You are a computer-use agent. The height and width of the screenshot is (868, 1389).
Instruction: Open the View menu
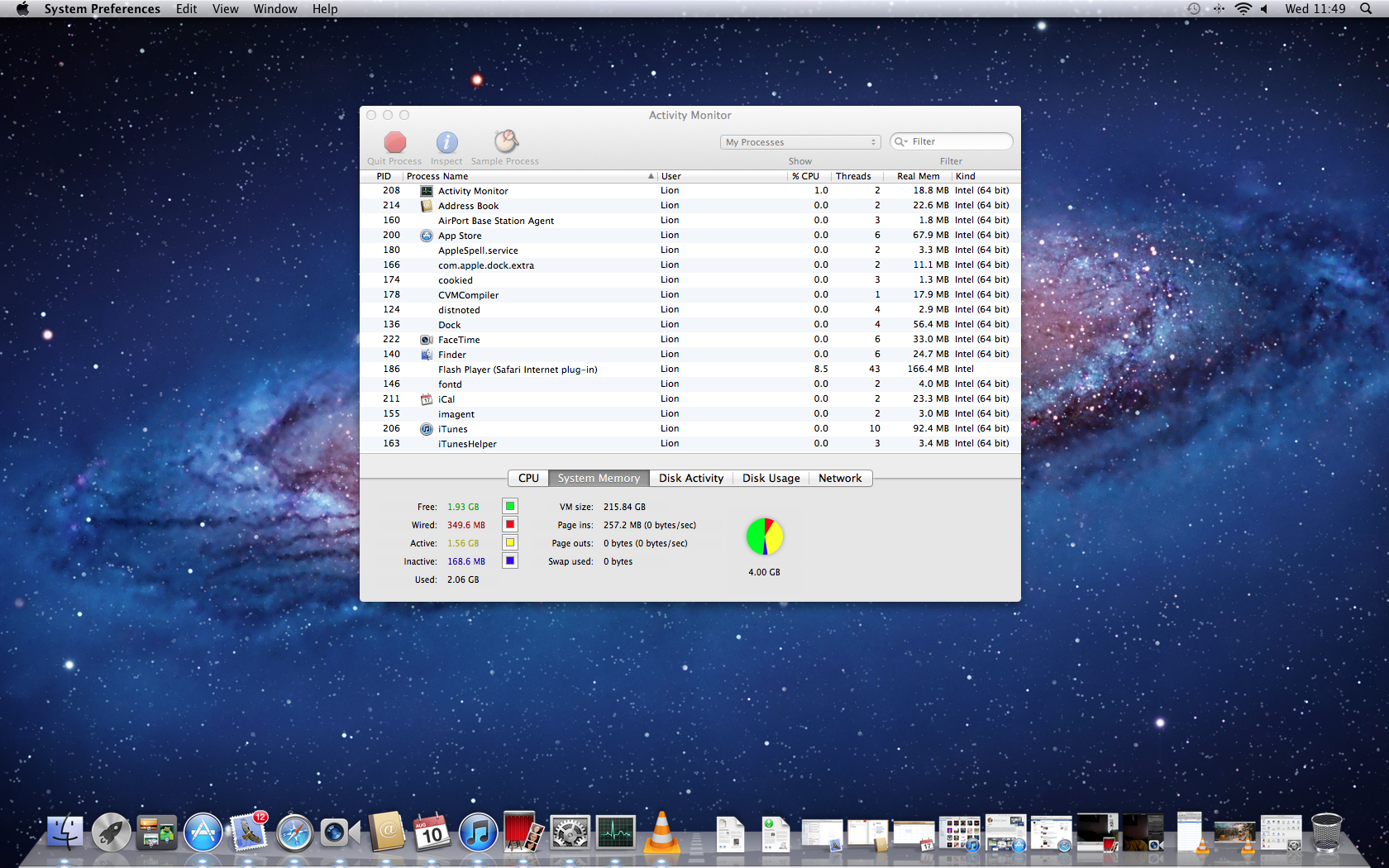pyautogui.click(x=225, y=9)
